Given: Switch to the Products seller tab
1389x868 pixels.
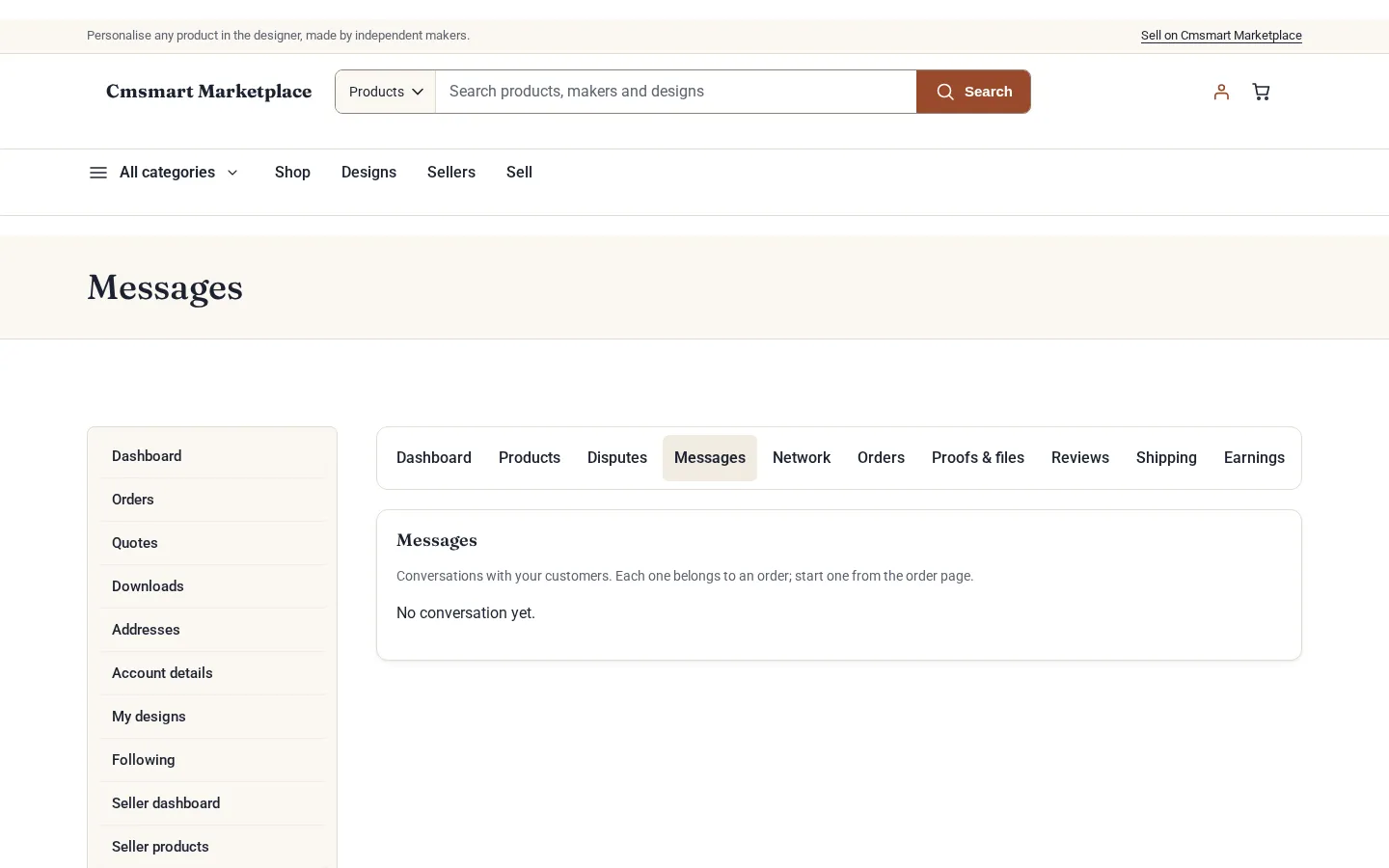Looking at the screenshot, I should (530, 458).
